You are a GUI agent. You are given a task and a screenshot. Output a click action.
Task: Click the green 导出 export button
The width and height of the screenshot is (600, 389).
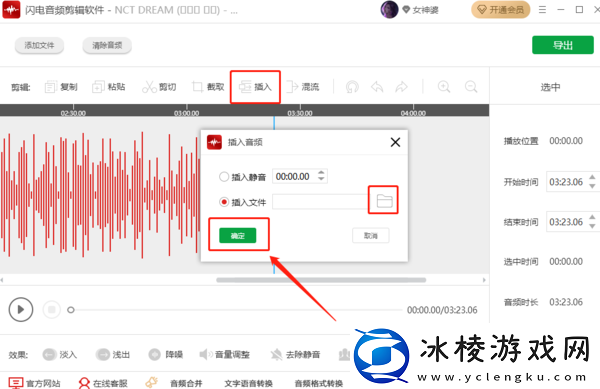pos(562,45)
